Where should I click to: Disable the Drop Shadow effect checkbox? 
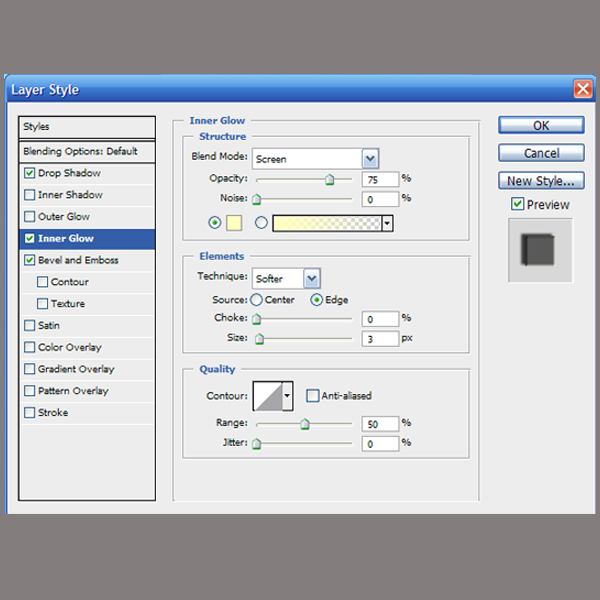(x=29, y=173)
